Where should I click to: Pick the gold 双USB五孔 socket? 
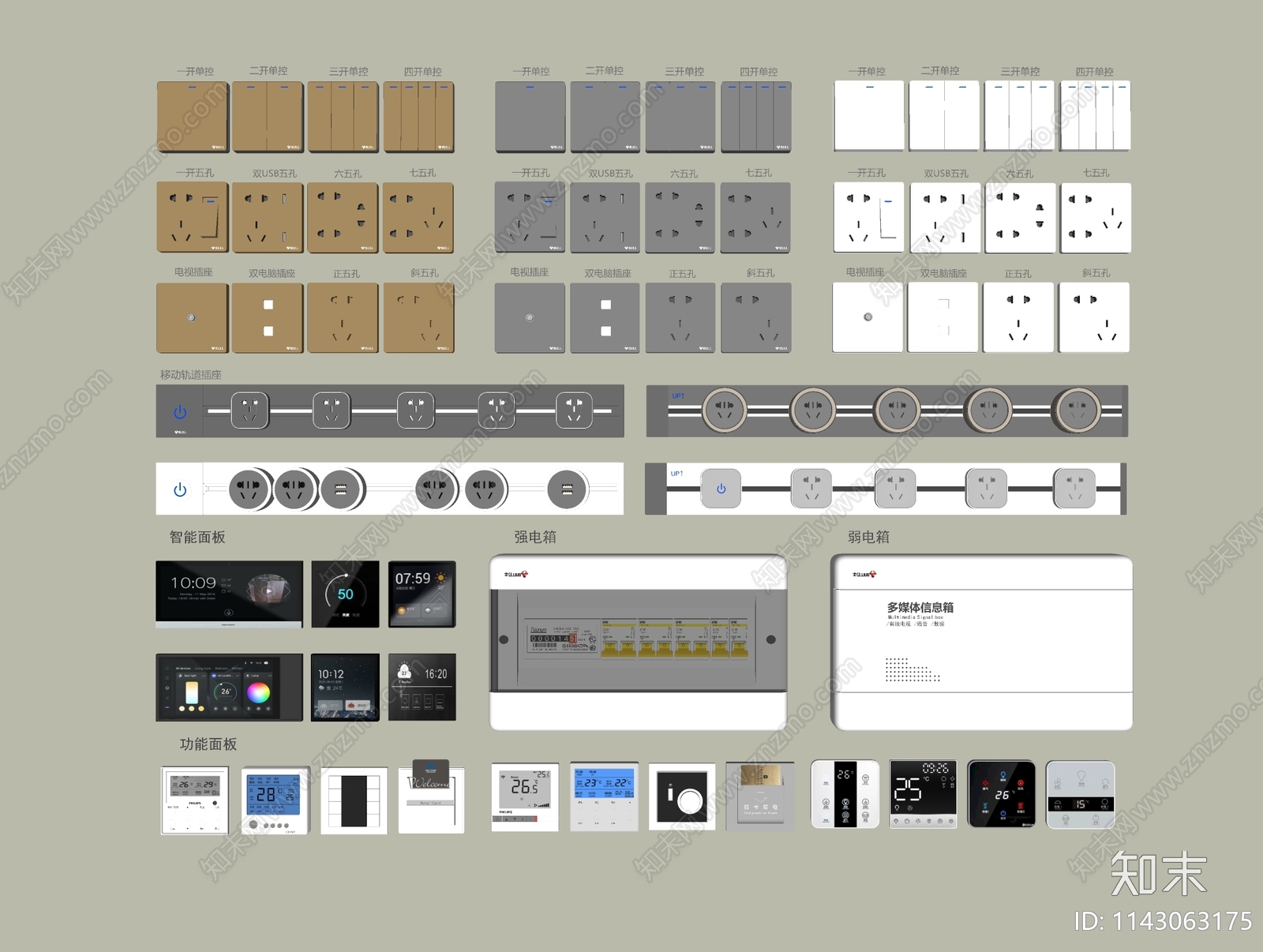[268, 218]
